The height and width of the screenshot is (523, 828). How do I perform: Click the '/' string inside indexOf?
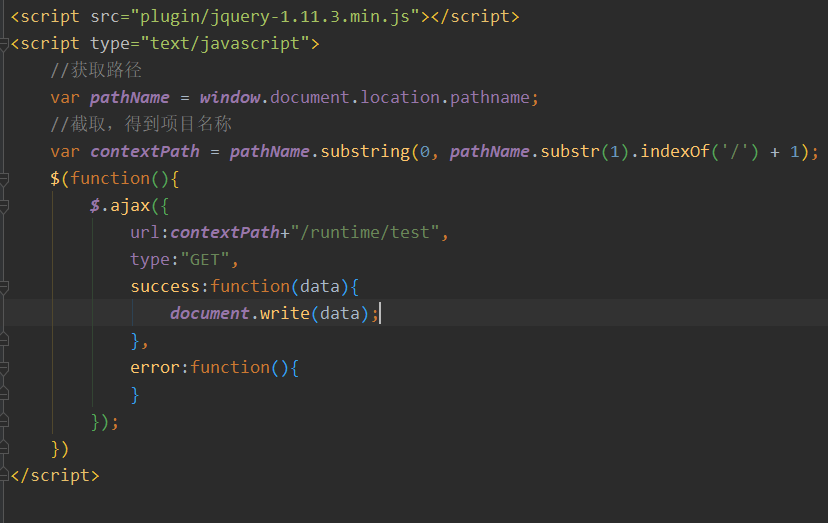pos(735,152)
